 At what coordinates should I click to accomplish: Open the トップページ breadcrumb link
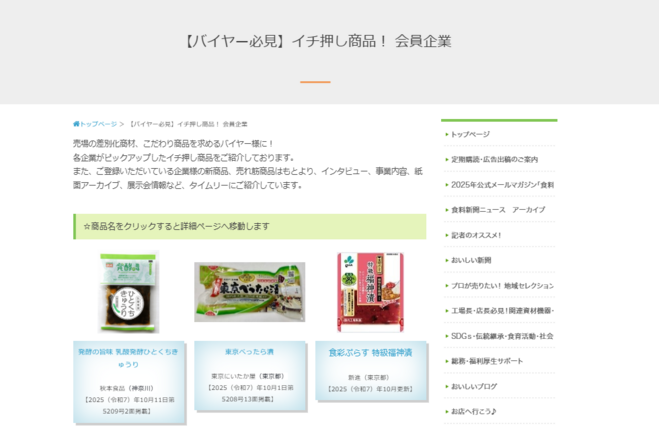click(x=99, y=124)
